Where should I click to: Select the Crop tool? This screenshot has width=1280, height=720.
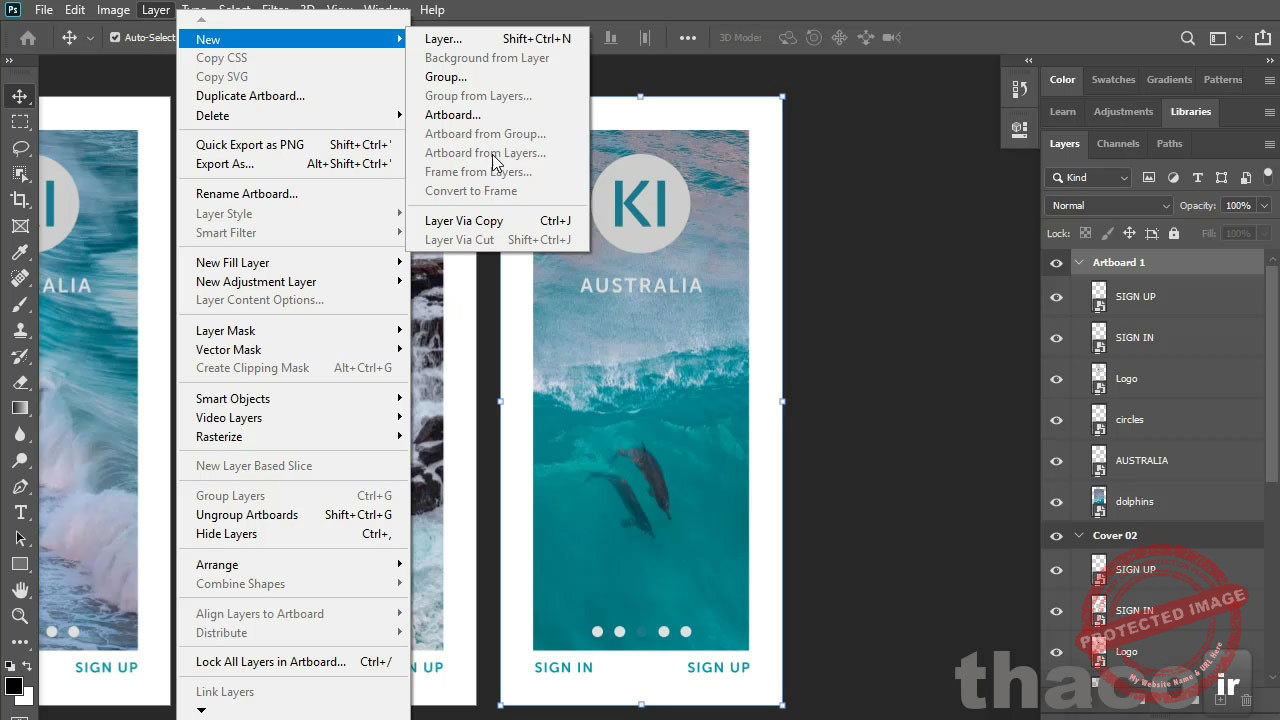tap(20, 200)
